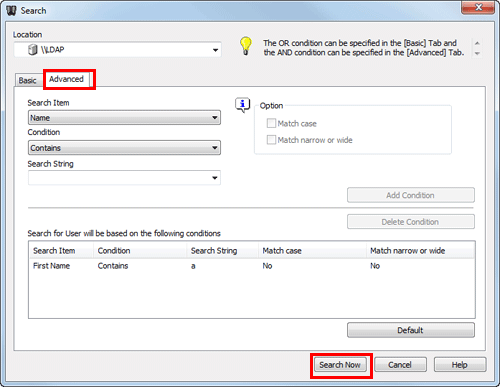Switch to the Basic tab
Image resolution: width=500 pixels, height=387 pixels.
coord(28,80)
